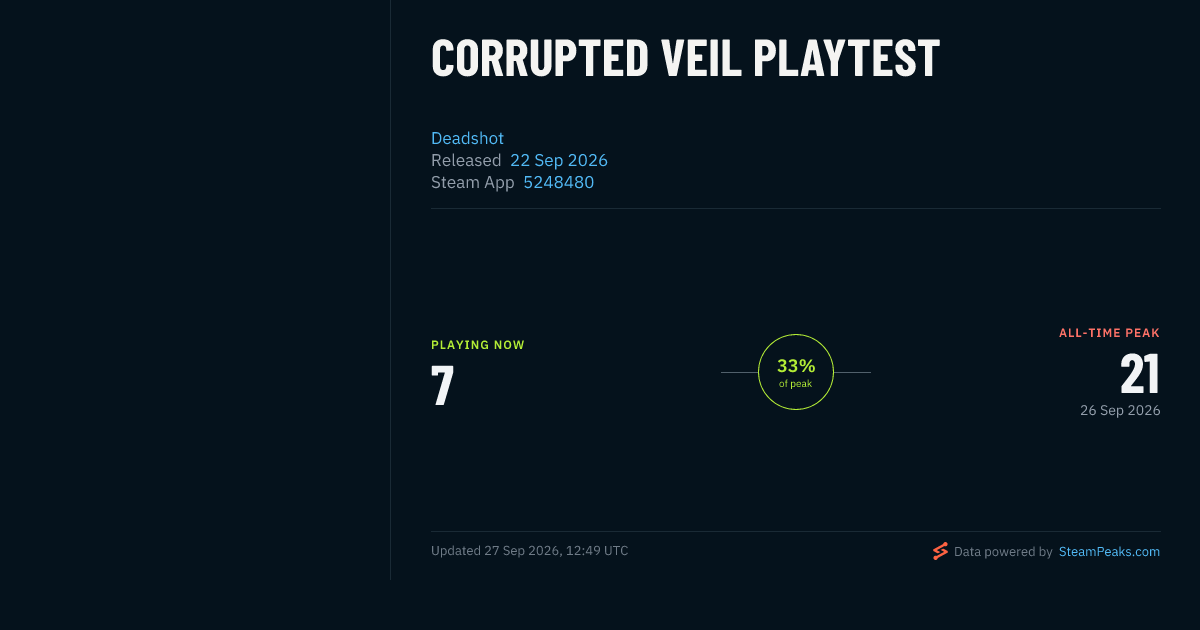1200x630 pixels.
Task: Click the current player count 7
Action: 442,386
